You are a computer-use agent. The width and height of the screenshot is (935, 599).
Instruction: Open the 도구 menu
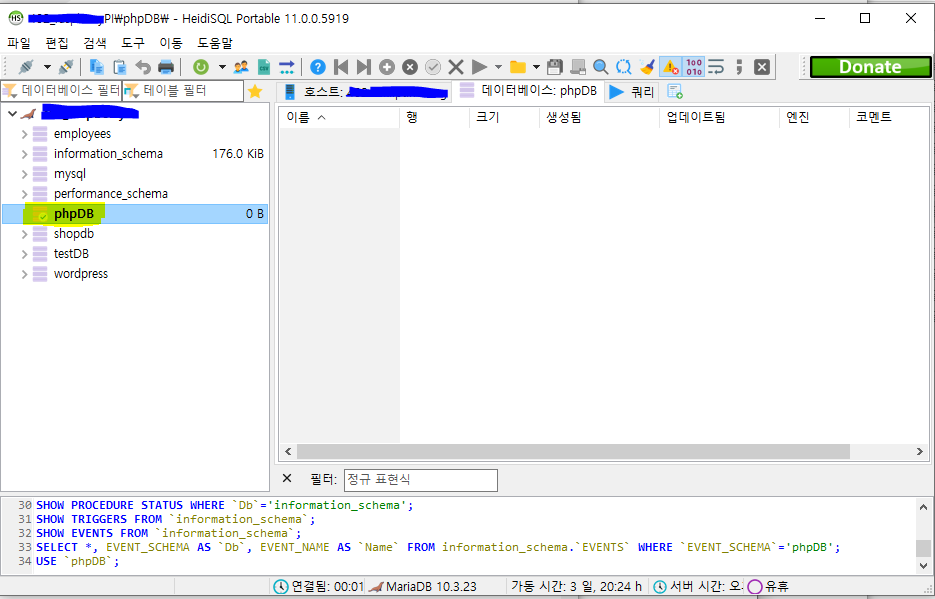133,43
